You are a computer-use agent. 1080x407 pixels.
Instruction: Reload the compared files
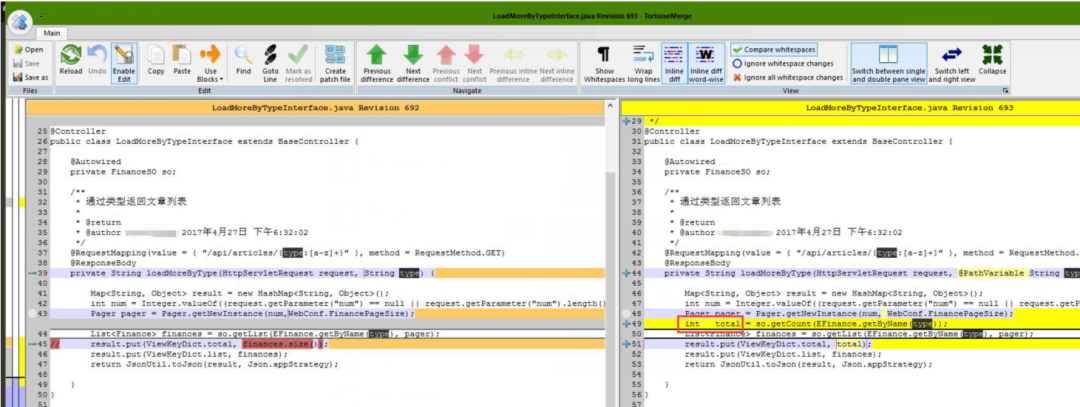[70, 61]
